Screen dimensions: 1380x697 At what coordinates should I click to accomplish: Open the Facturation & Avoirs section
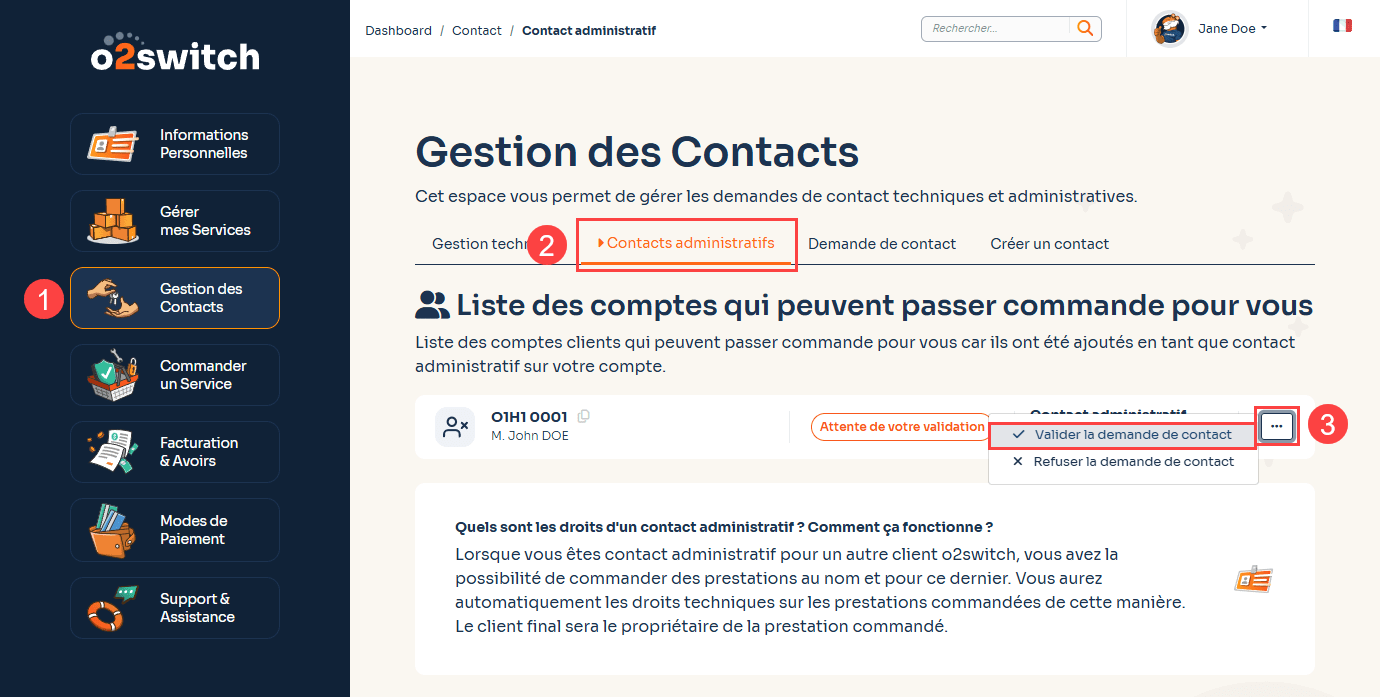pos(174,451)
